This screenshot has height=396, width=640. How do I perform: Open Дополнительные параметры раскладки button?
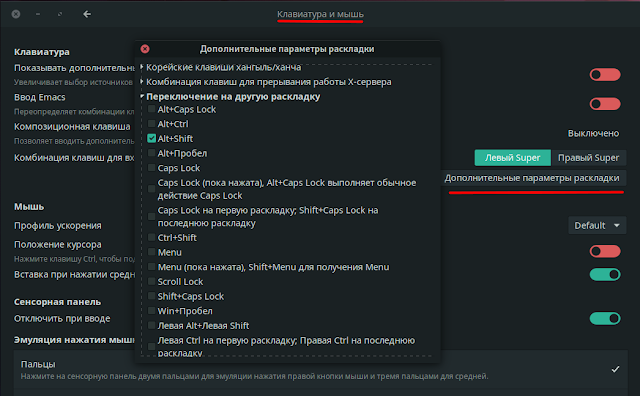tap(532, 178)
